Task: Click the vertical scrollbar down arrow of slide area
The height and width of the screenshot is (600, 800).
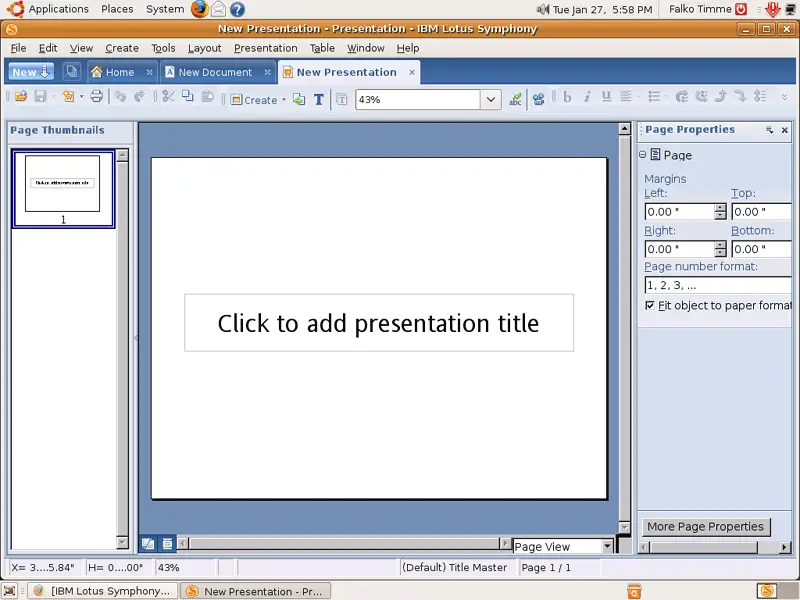Action: pos(624,527)
